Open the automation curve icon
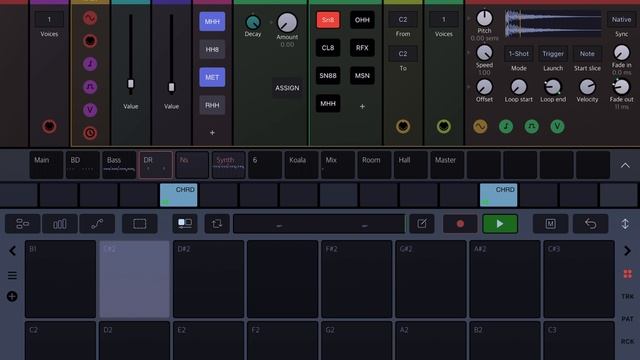Viewport: 640px width, 360px height. click(x=97, y=224)
